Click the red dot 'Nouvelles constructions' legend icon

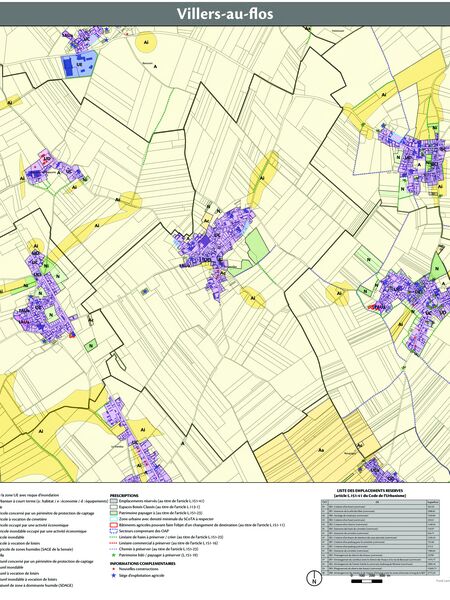click(113, 569)
